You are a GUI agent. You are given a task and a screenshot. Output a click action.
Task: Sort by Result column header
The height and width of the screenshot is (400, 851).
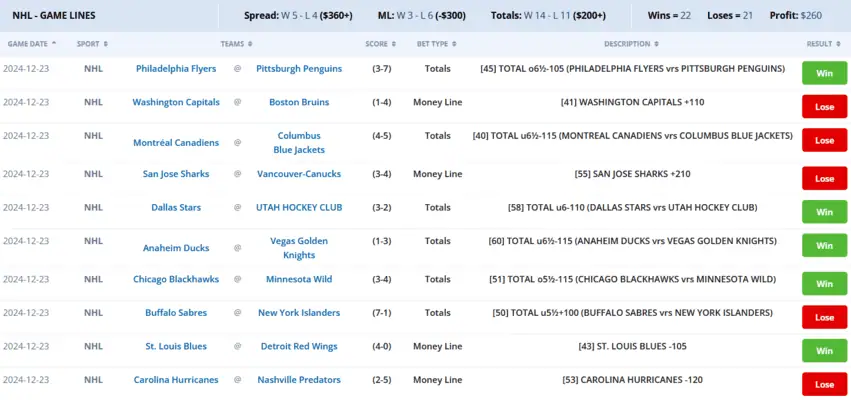pos(824,44)
